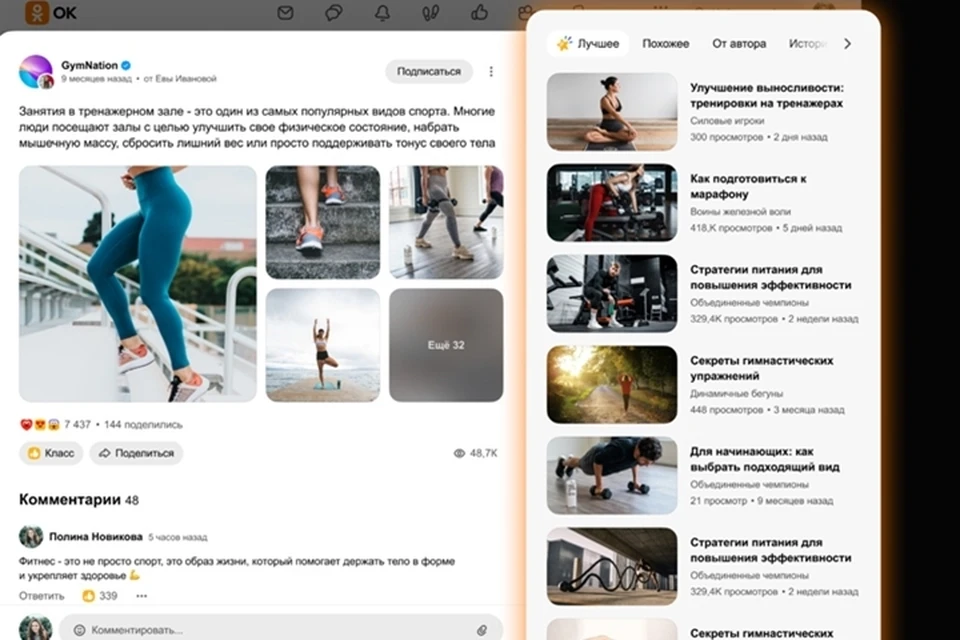This screenshot has height=640, width=960.
Task: Open the thumbs-up events icon in top bar
Action: 479,12
